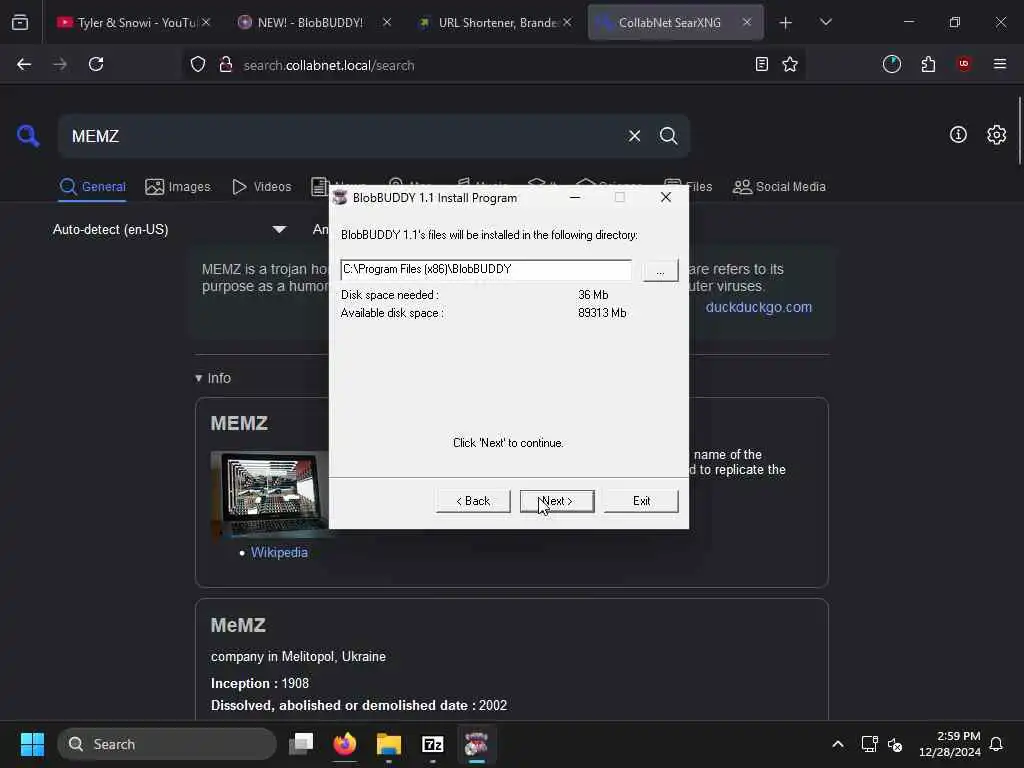This screenshot has height=768, width=1024.
Task: Click the Back button in the installer
Action: [x=473, y=501]
